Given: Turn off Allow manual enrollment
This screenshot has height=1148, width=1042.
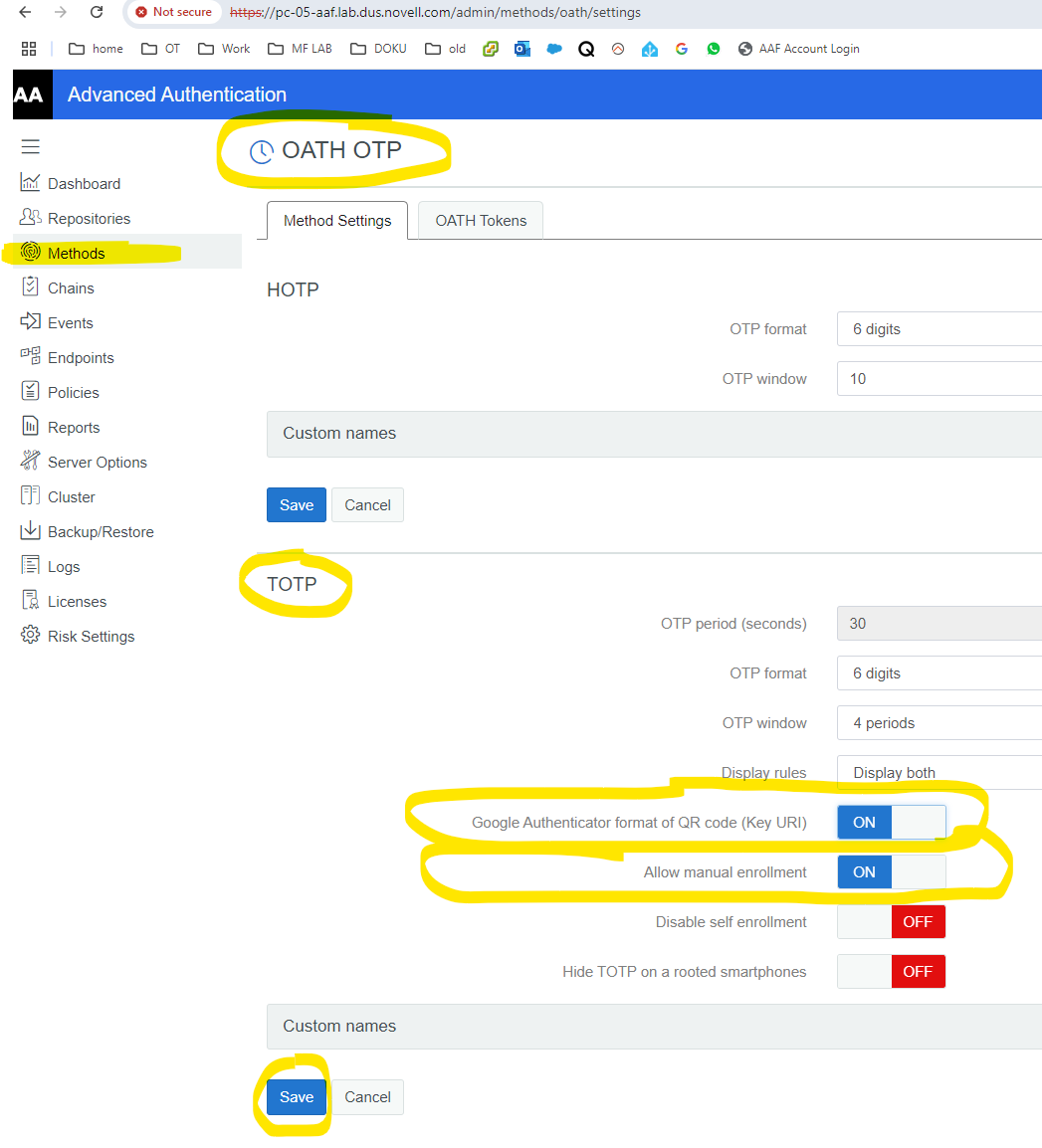Looking at the screenshot, I should [891, 871].
